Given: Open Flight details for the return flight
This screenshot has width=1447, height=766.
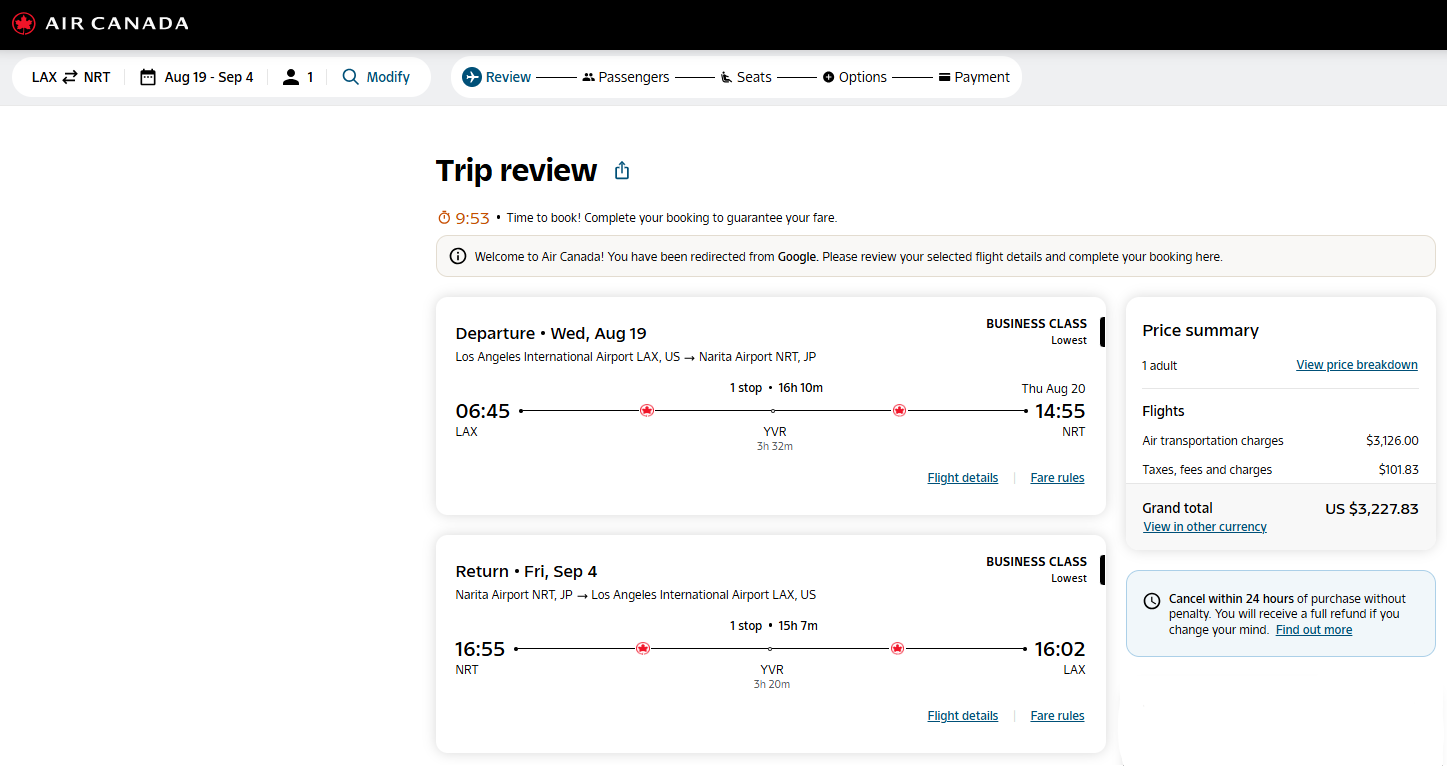Looking at the screenshot, I should [x=963, y=716].
